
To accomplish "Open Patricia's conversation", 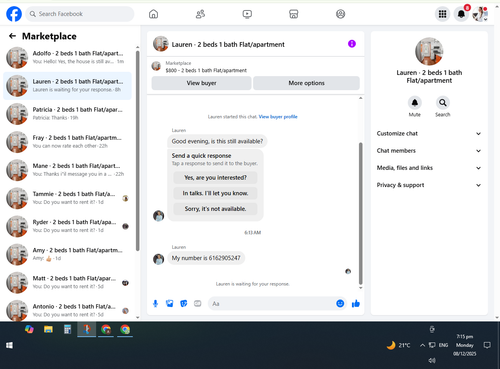I will (x=67, y=114).
